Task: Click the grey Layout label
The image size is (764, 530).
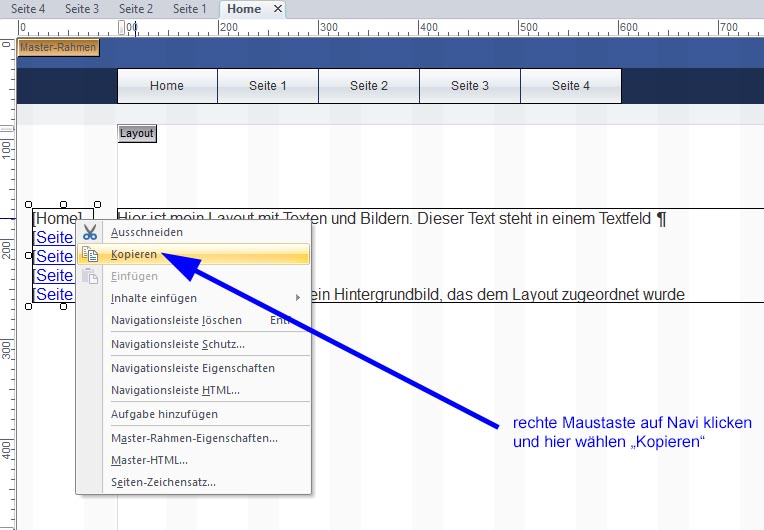Action: pyautogui.click(x=137, y=133)
